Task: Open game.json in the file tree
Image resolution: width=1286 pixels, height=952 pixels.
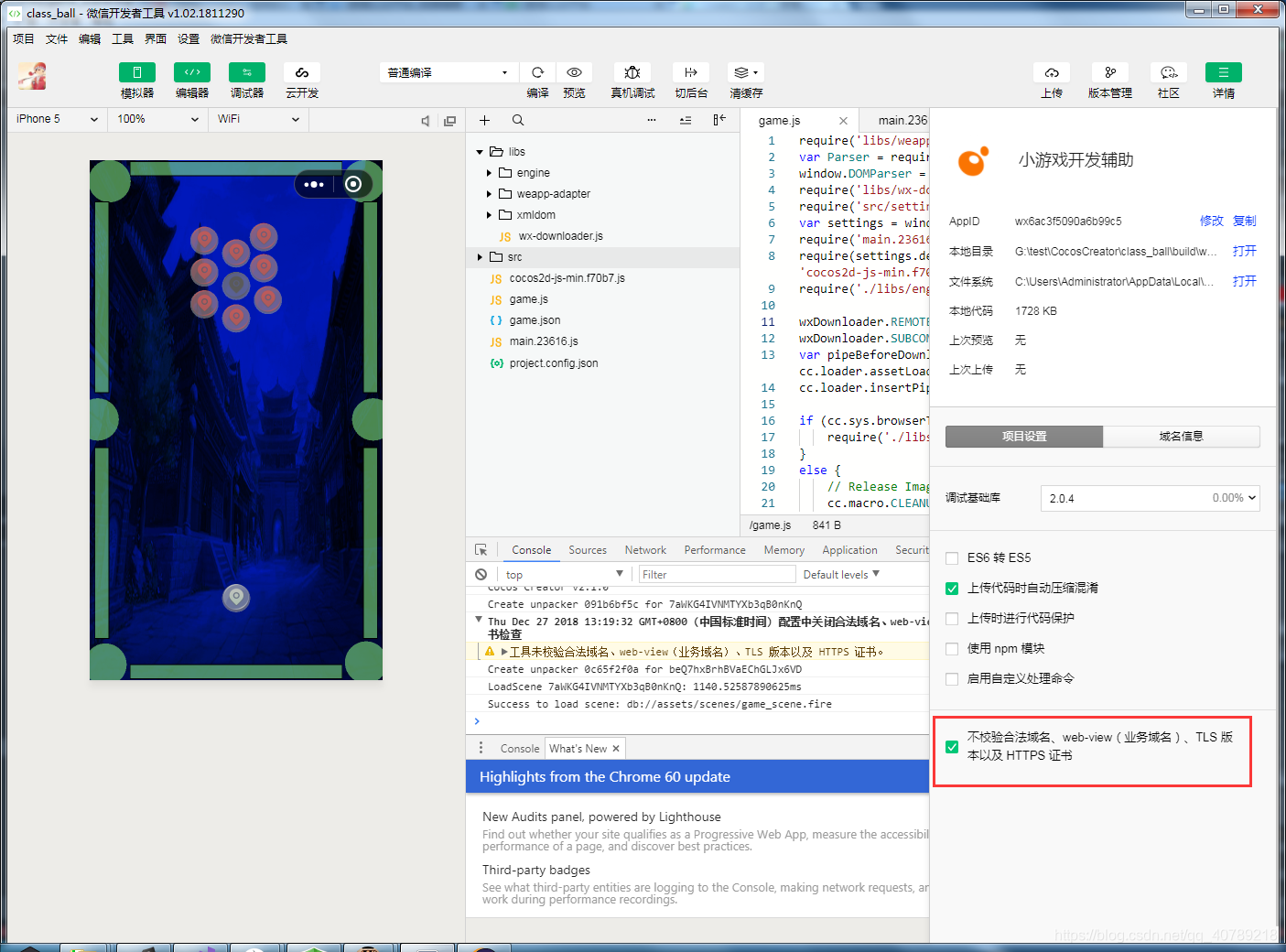Action: 535,320
